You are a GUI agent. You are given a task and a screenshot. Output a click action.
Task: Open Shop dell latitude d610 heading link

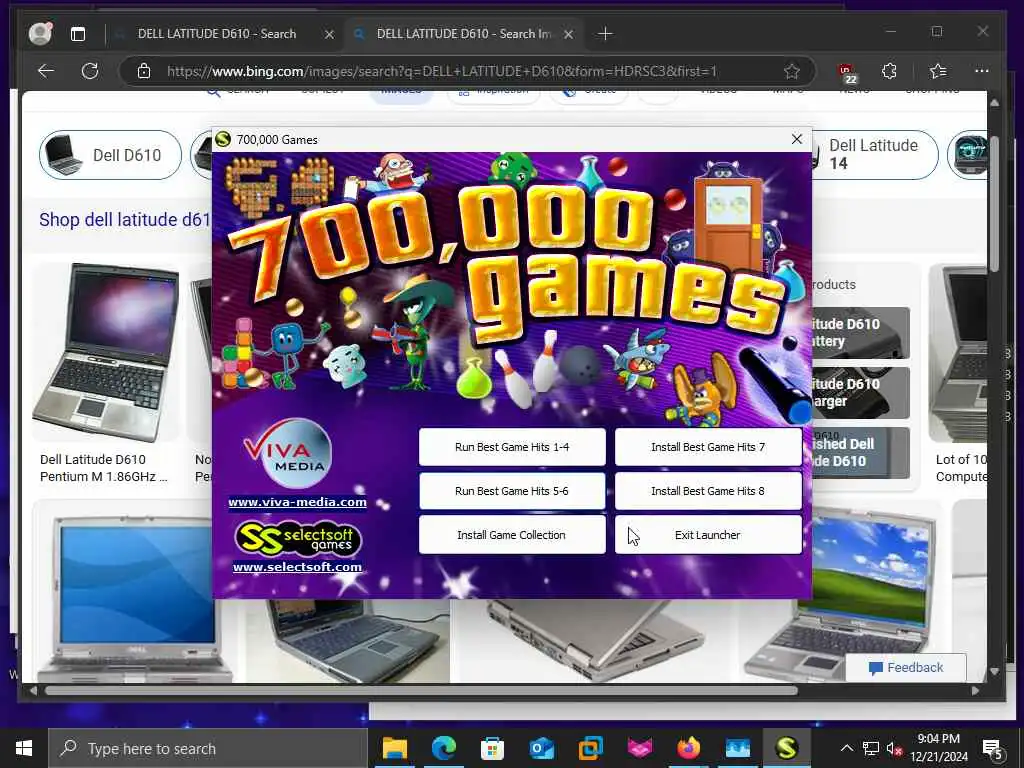[x=125, y=219]
